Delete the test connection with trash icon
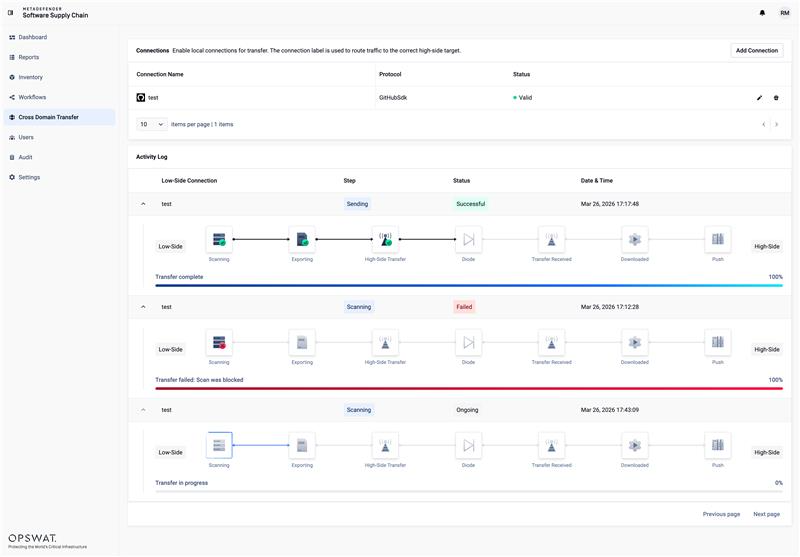This screenshot has height=557, width=800. pos(776,98)
